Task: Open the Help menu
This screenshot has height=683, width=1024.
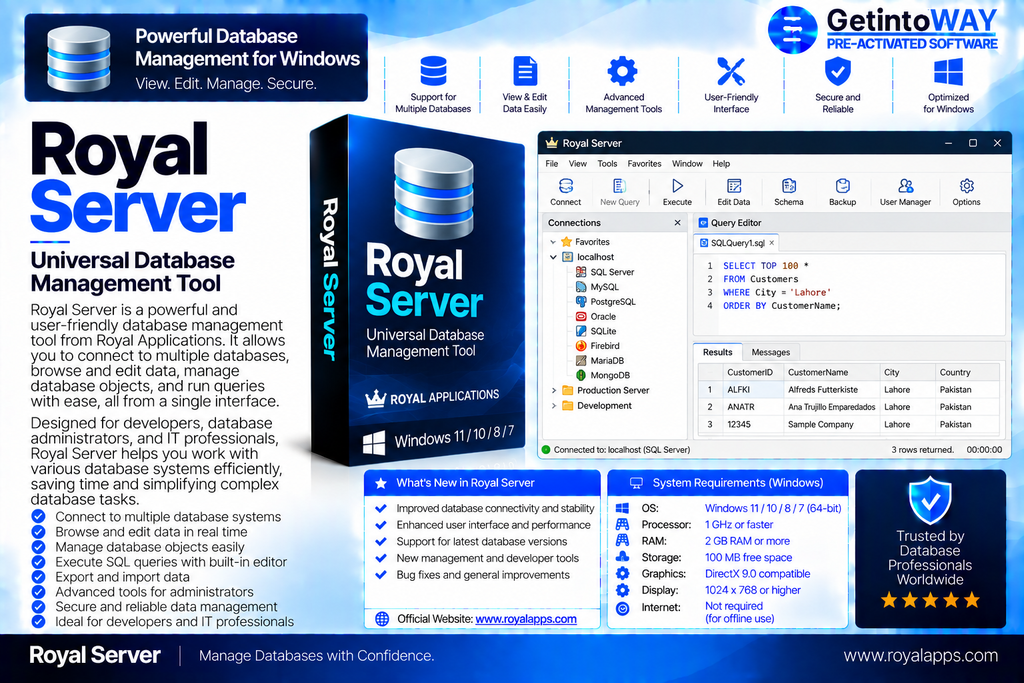Action: pyautogui.click(x=721, y=164)
